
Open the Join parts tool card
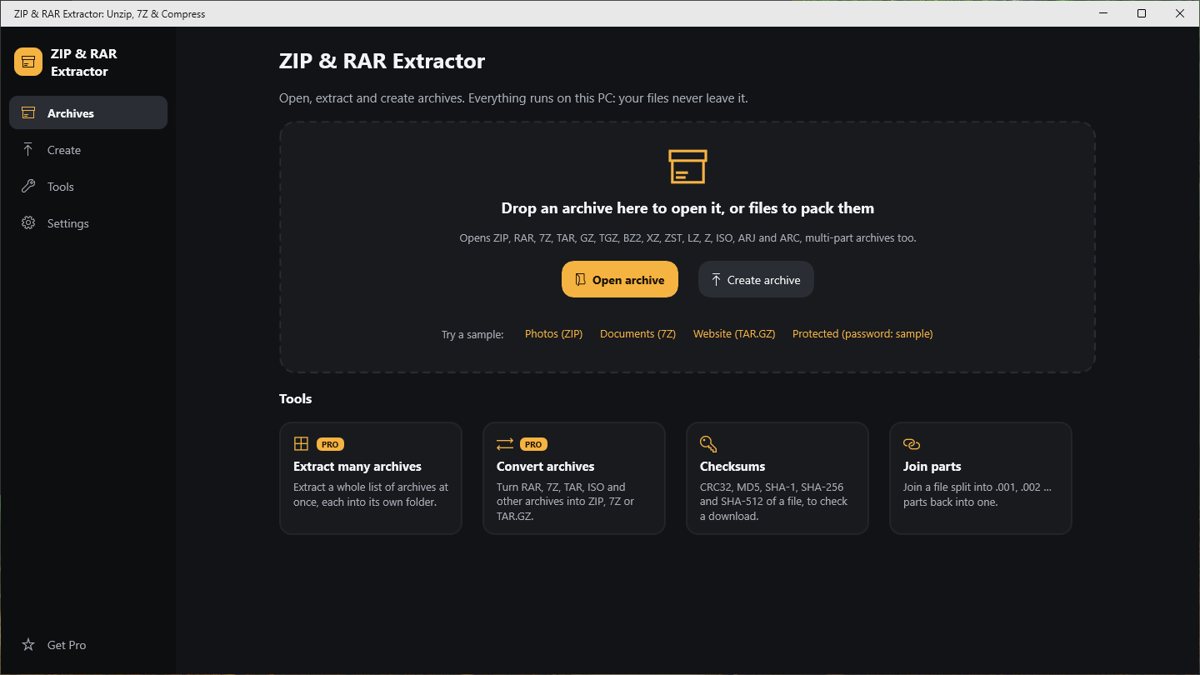[x=981, y=478]
